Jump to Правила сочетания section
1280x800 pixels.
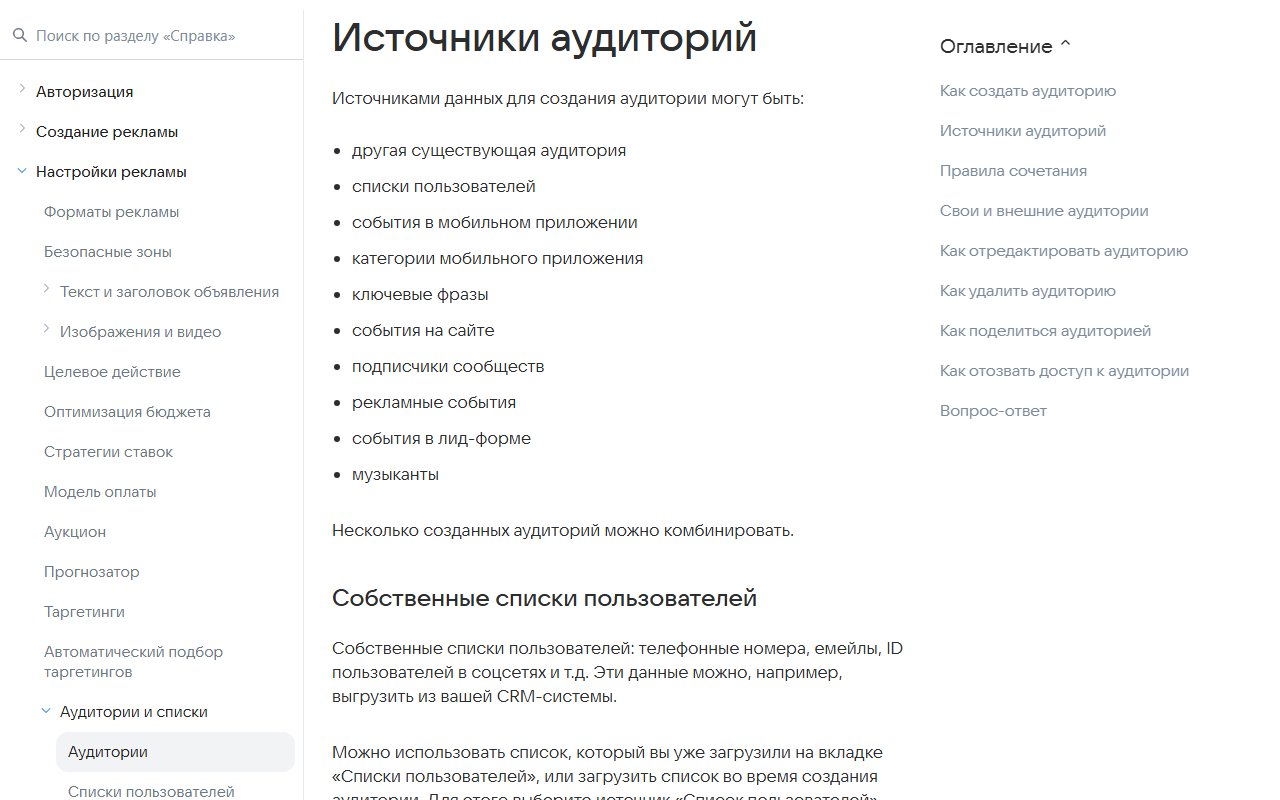point(1013,171)
